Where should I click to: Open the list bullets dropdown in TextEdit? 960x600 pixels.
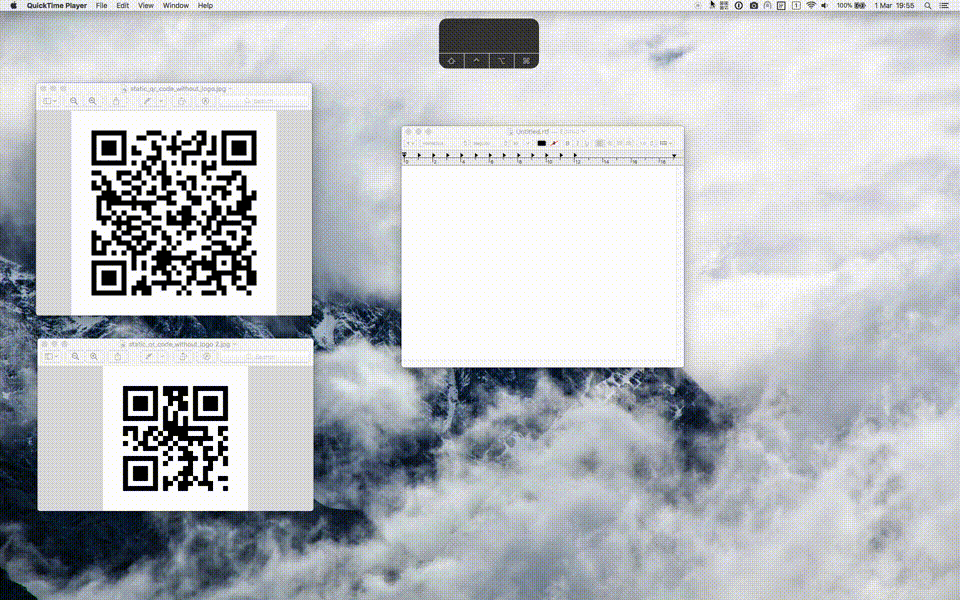tap(666, 143)
